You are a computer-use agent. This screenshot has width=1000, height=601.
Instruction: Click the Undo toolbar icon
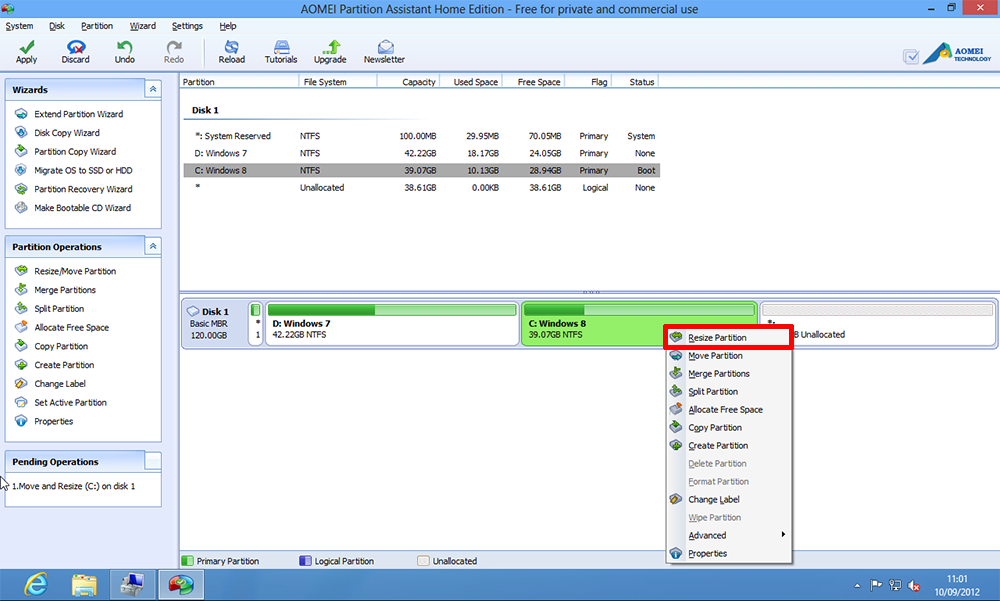[x=124, y=47]
